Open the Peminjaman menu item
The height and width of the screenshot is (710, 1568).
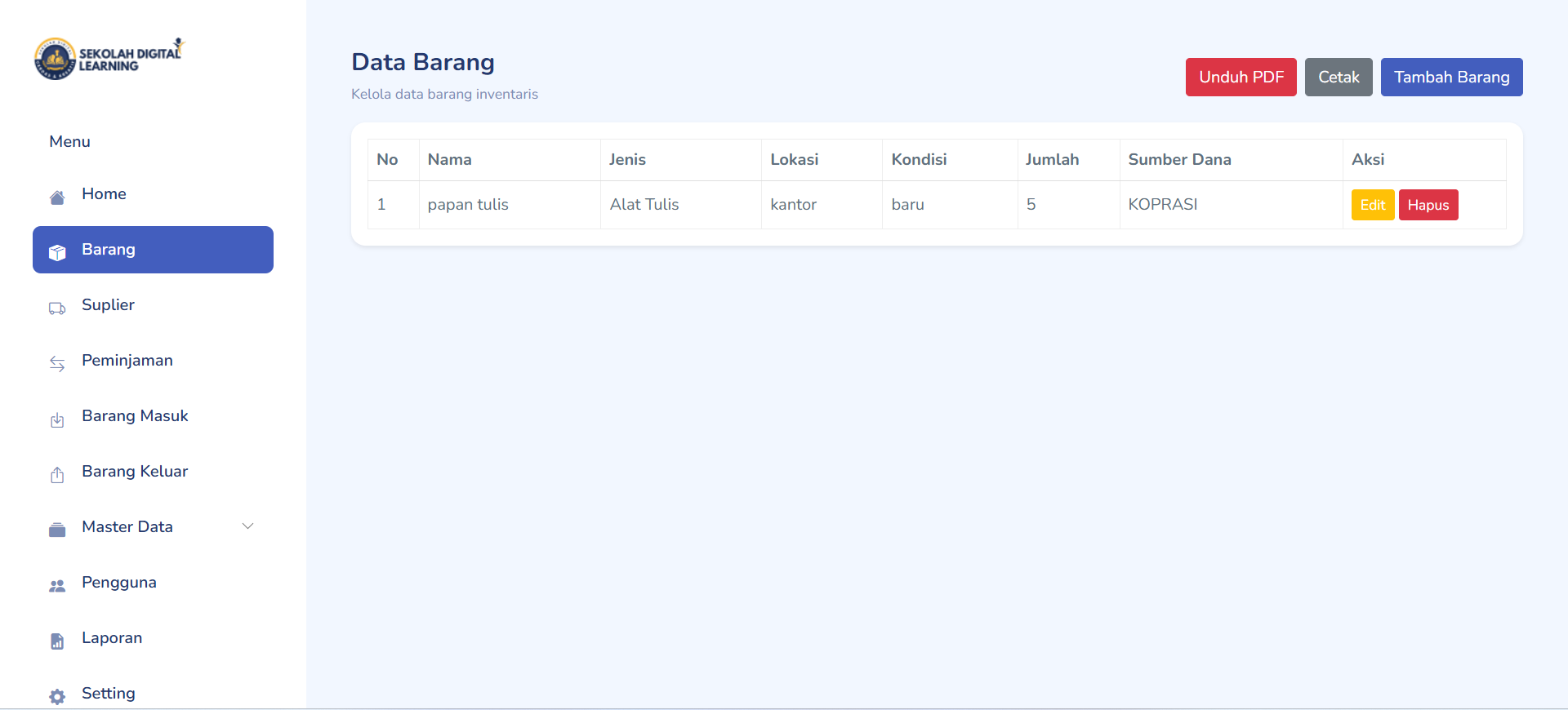tap(127, 361)
